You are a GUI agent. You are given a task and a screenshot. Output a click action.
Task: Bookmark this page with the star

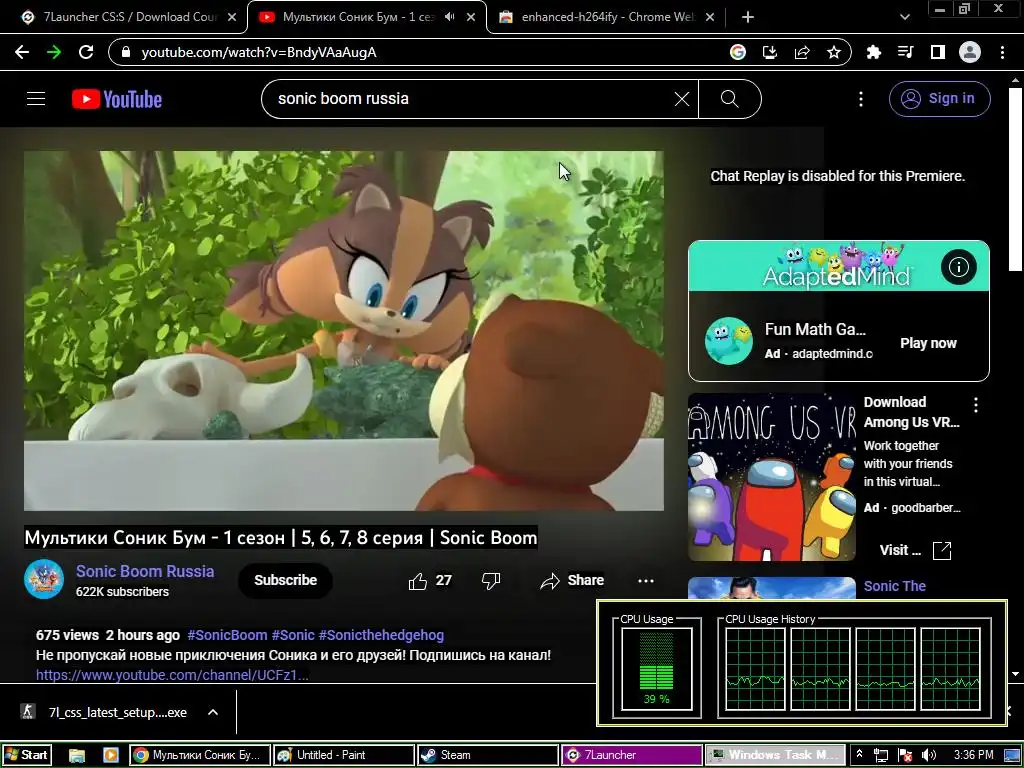coord(834,52)
